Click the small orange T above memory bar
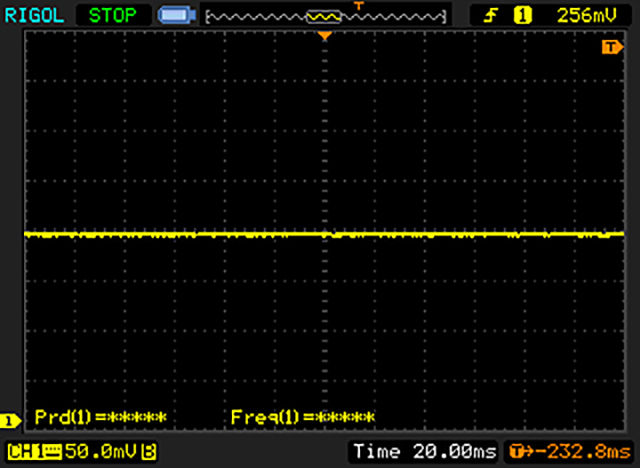The width and height of the screenshot is (640, 468). 358,6
